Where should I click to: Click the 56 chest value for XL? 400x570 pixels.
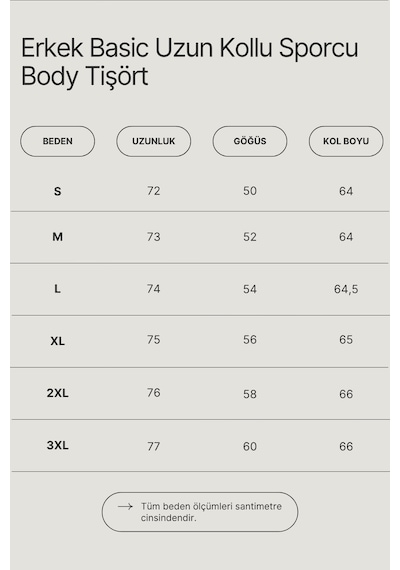click(x=250, y=340)
